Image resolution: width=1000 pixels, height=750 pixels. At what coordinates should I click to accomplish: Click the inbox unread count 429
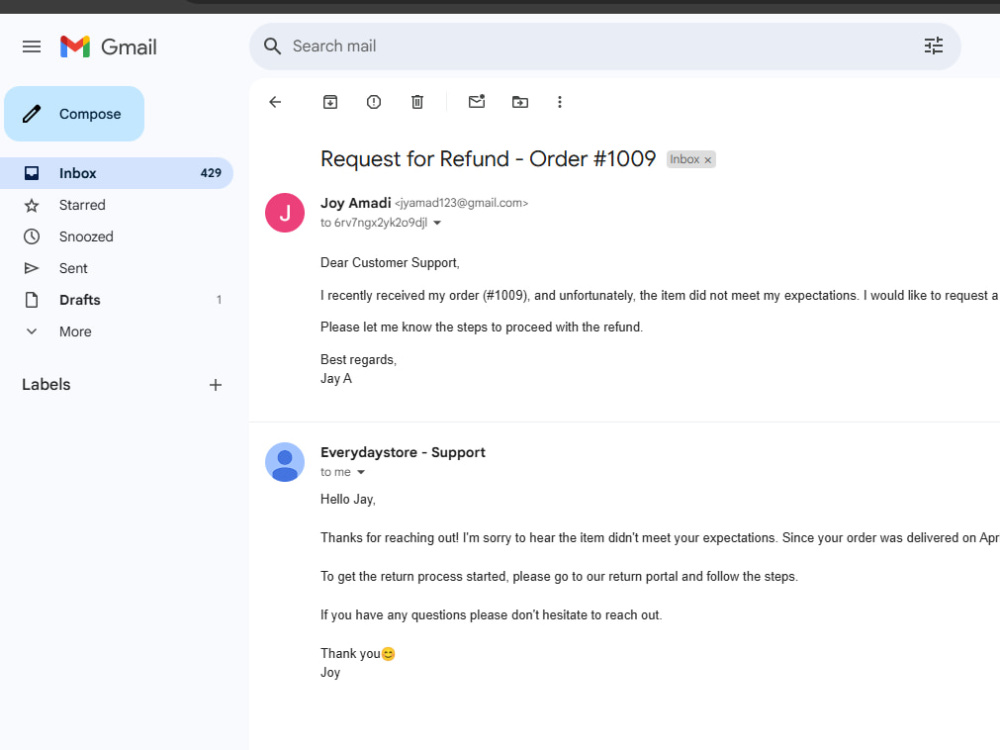(211, 173)
